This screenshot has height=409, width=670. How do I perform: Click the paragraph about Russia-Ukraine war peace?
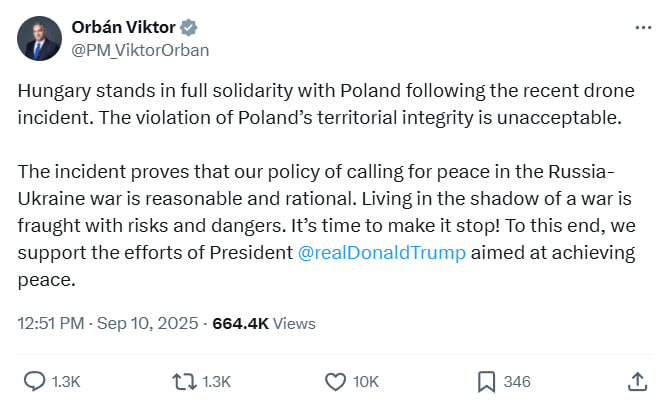click(327, 226)
